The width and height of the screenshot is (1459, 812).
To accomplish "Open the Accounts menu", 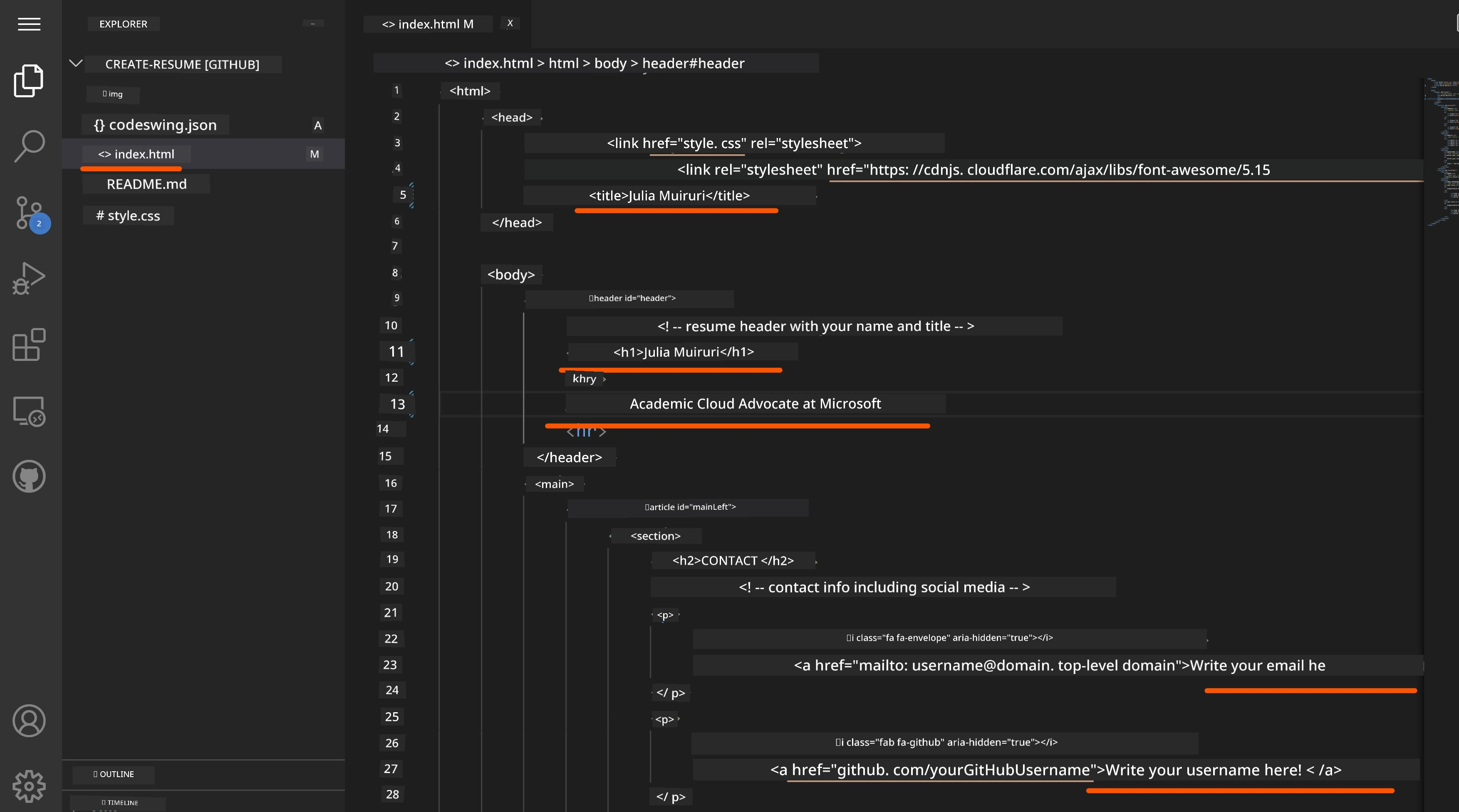I will [29, 721].
